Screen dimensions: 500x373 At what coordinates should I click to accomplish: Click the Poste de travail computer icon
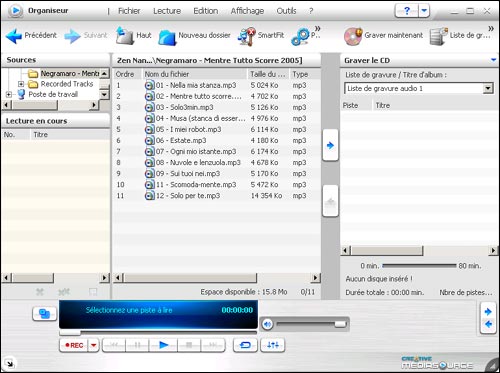coord(21,94)
